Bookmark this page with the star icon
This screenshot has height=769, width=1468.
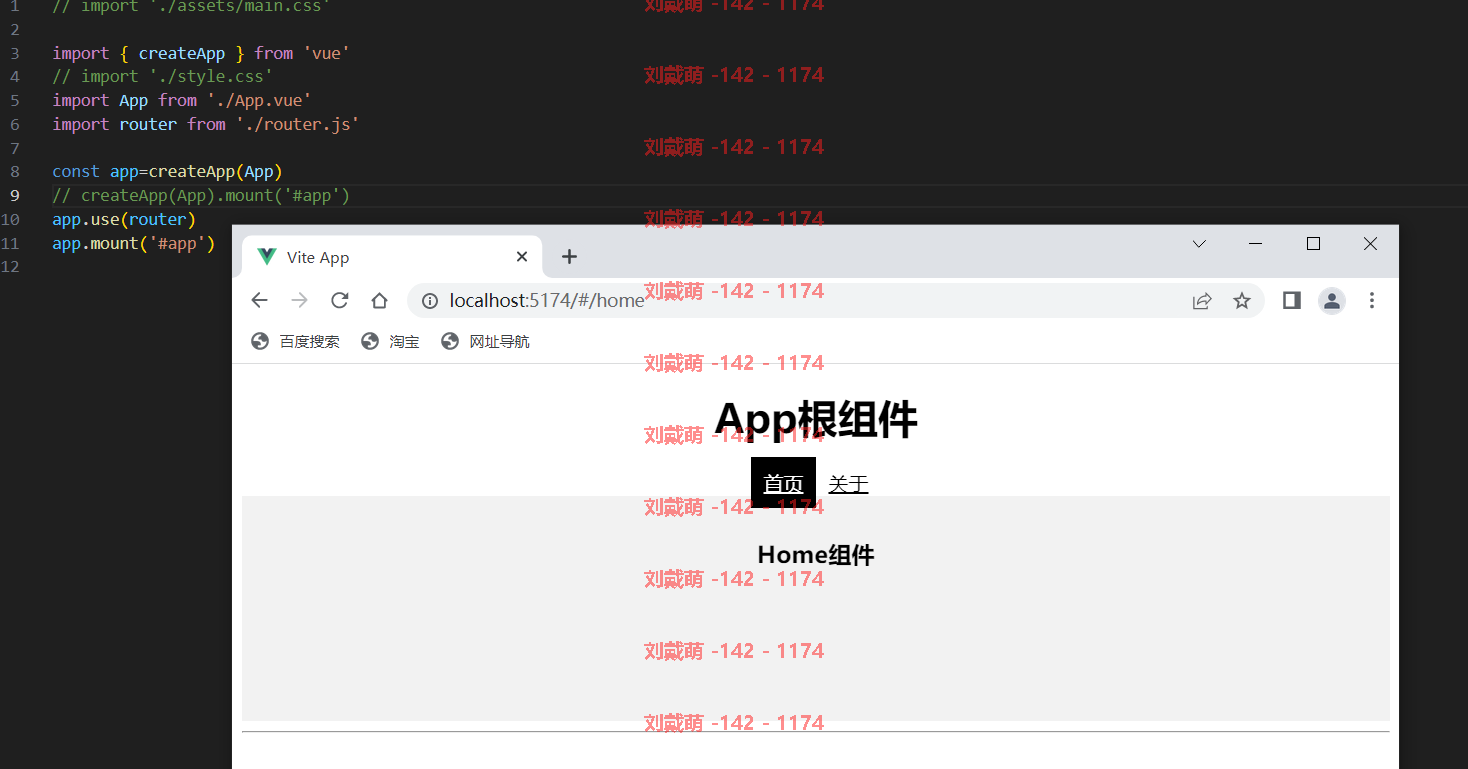1242,300
